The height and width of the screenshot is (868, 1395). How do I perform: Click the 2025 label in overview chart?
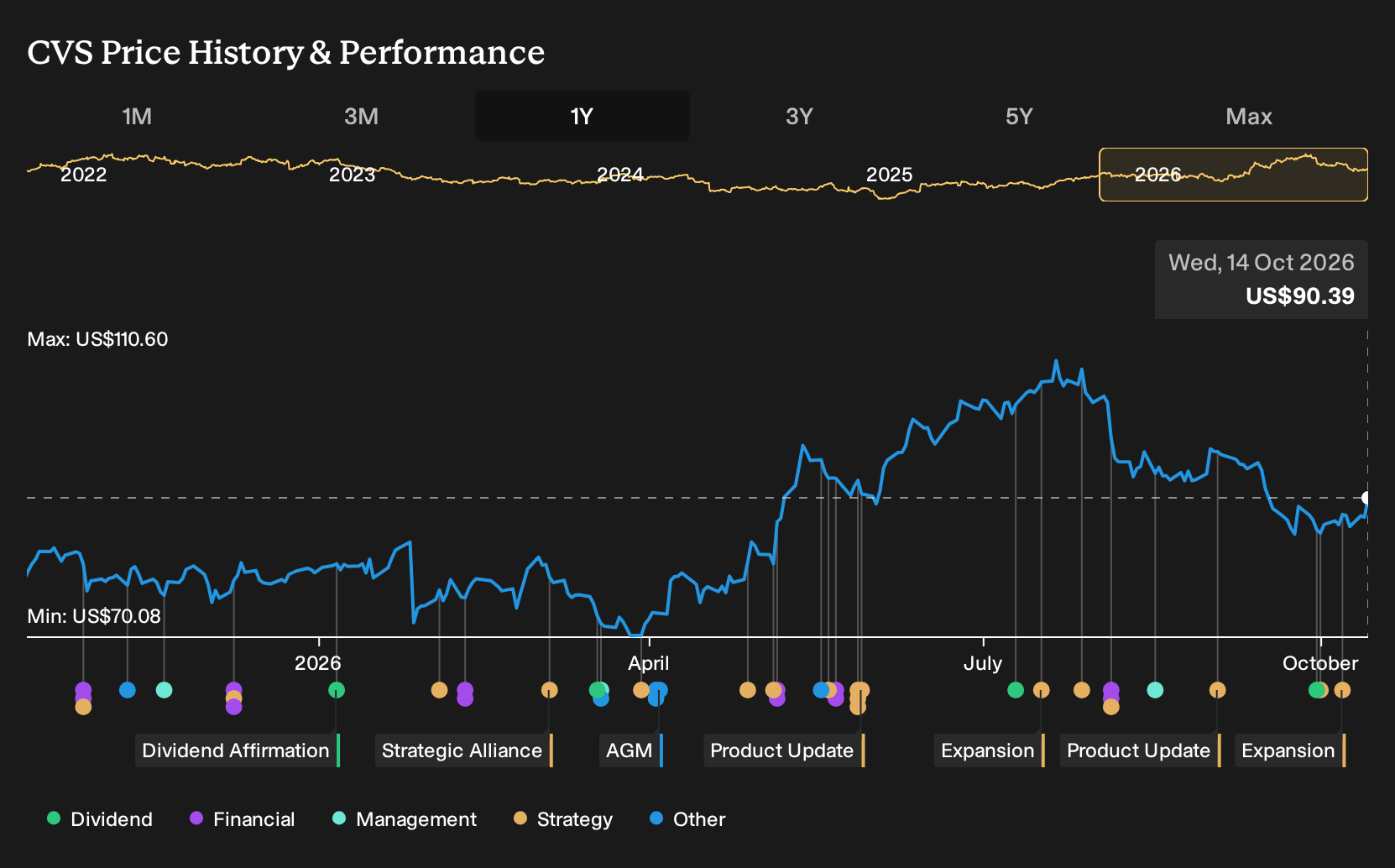pos(889,175)
